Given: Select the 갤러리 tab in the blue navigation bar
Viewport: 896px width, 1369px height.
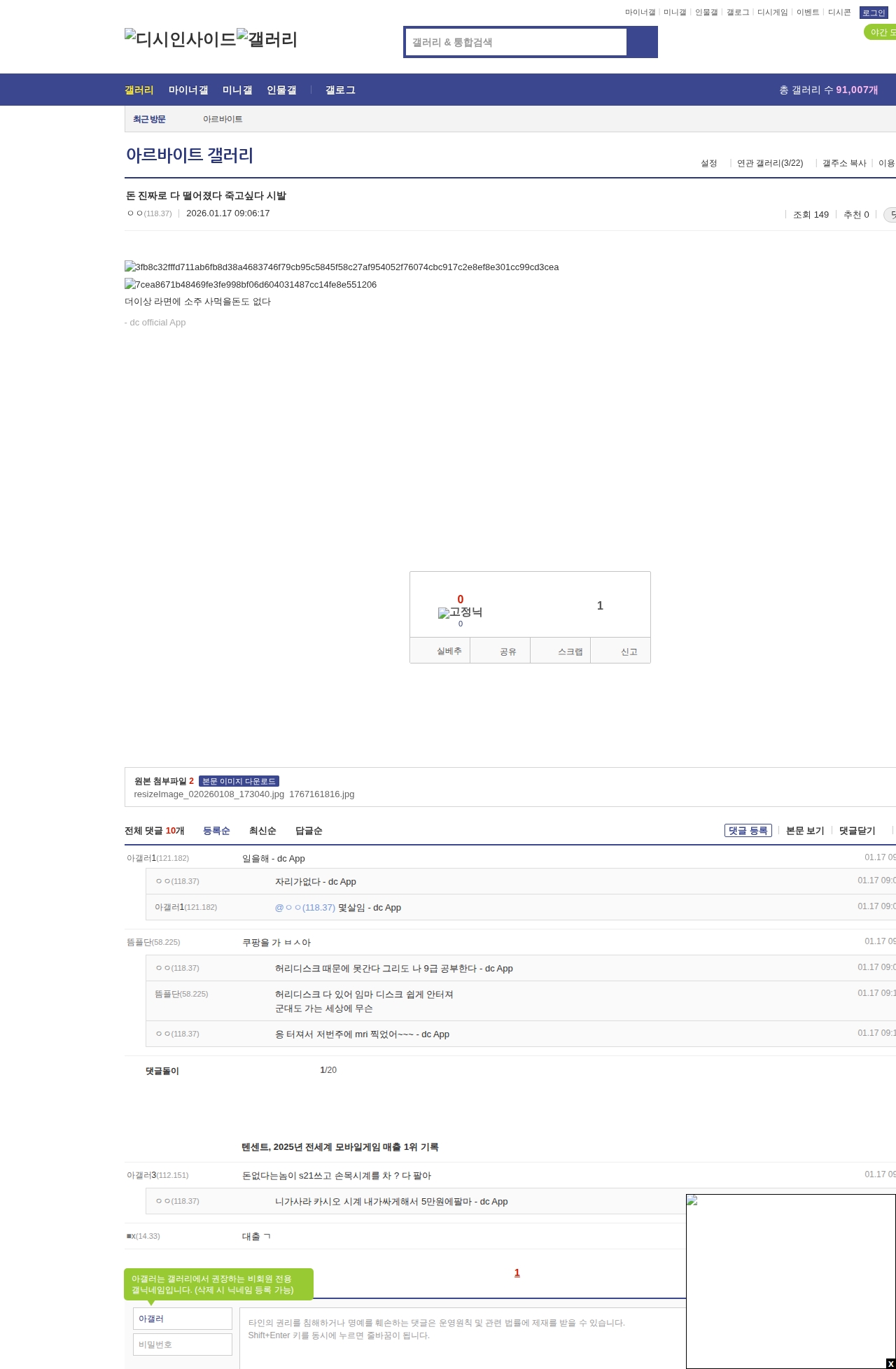Looking at the screenshot, I should point(139,90).
